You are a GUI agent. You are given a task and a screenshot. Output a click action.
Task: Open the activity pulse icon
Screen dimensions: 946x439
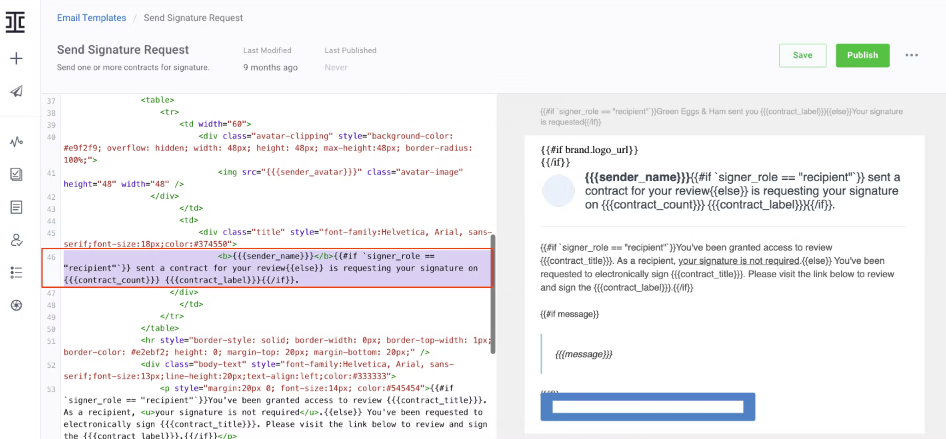coord(16,142)
